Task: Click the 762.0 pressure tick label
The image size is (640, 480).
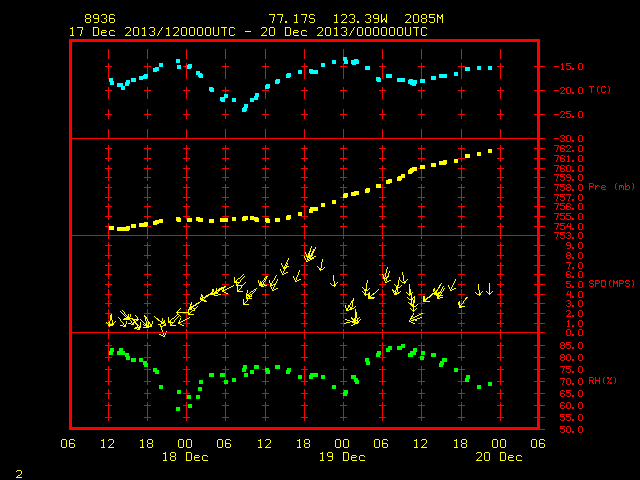Action: pyautogui.click(x=568, y=149)
